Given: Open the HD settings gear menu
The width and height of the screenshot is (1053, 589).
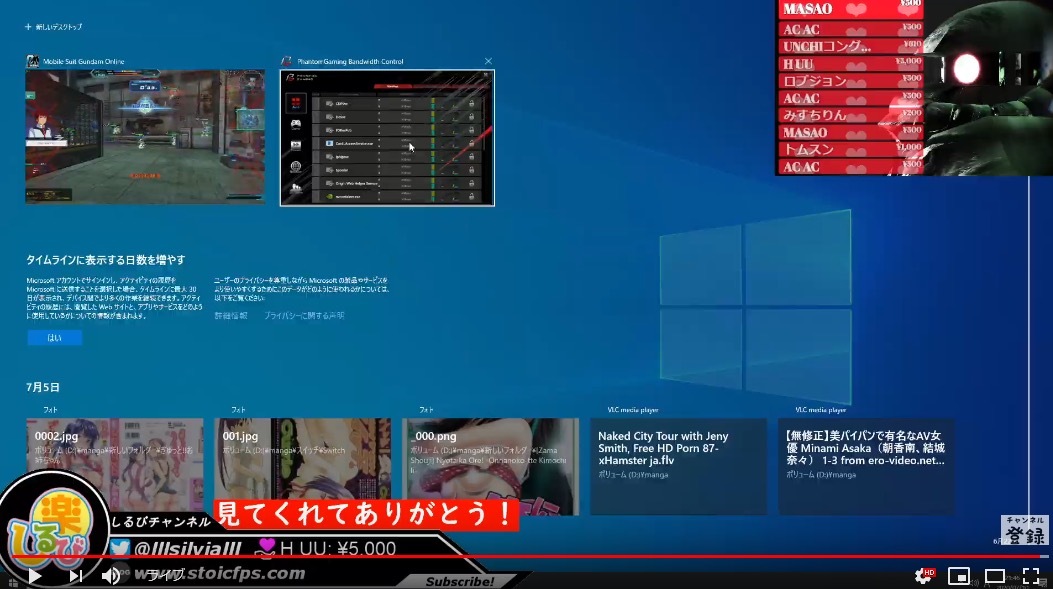Looking at the screenshot, I should tap(924, 576).
